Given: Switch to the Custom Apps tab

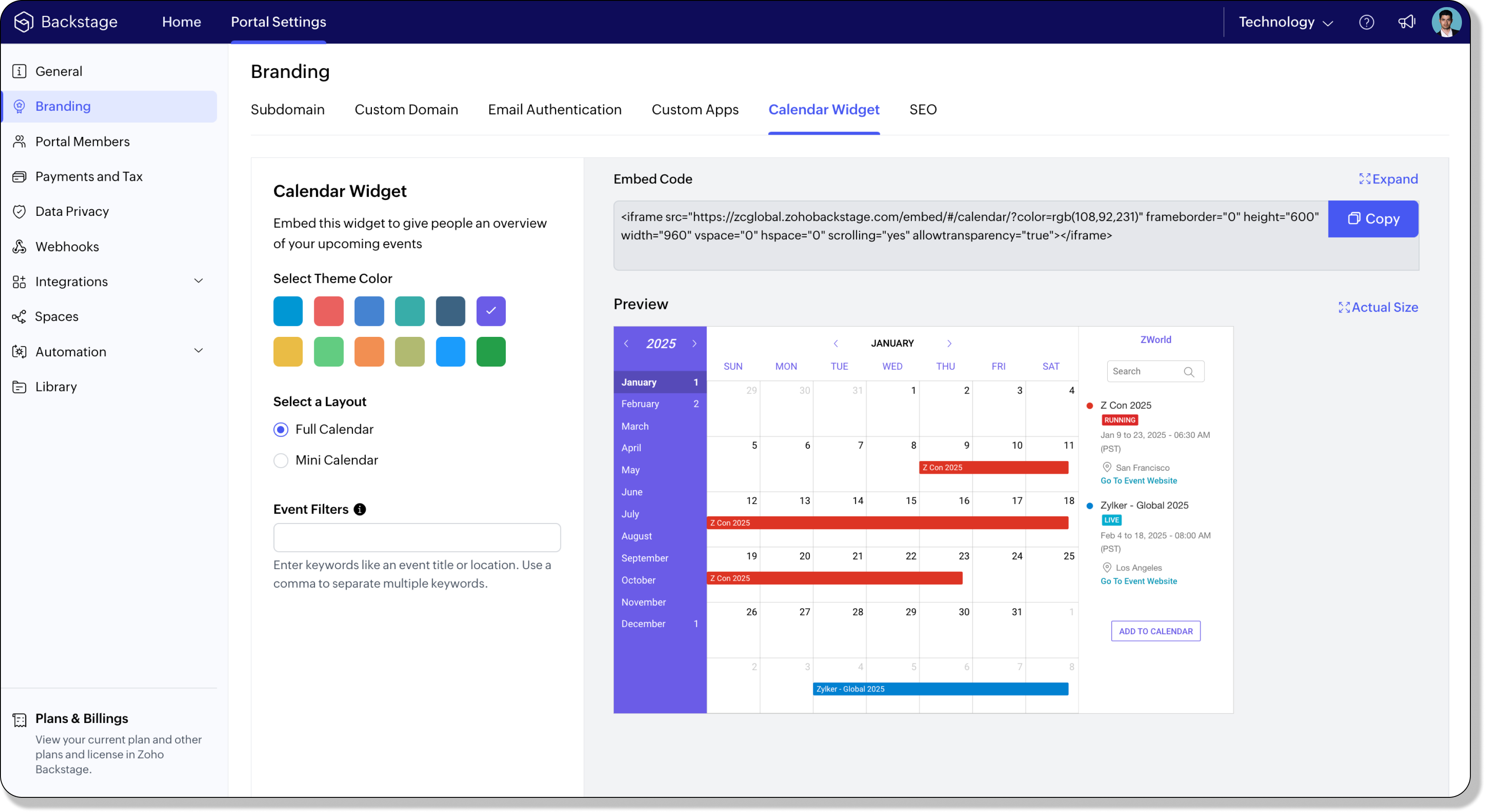Looking at the screenshot, I should 695,109.
